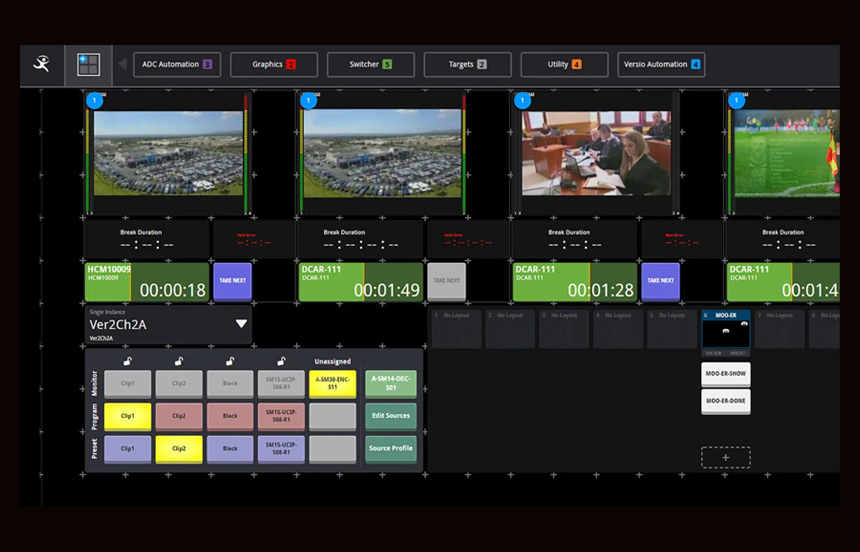Select the soccer field video preview

[x=787, y=153]
